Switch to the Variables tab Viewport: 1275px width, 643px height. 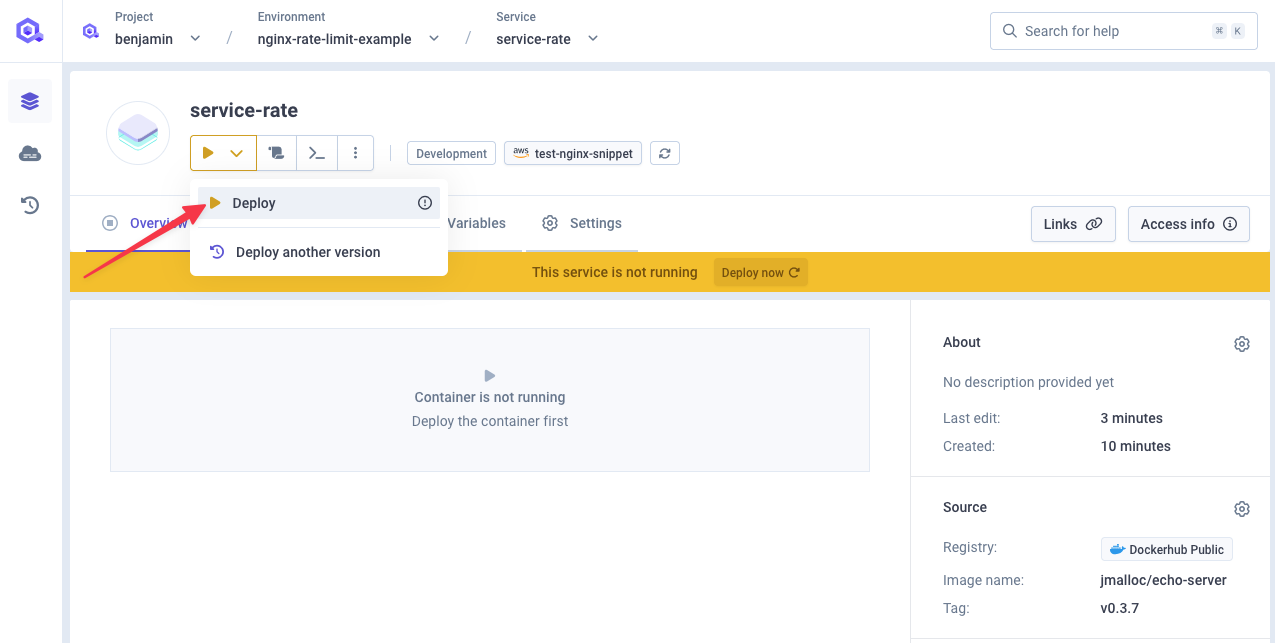476,223
